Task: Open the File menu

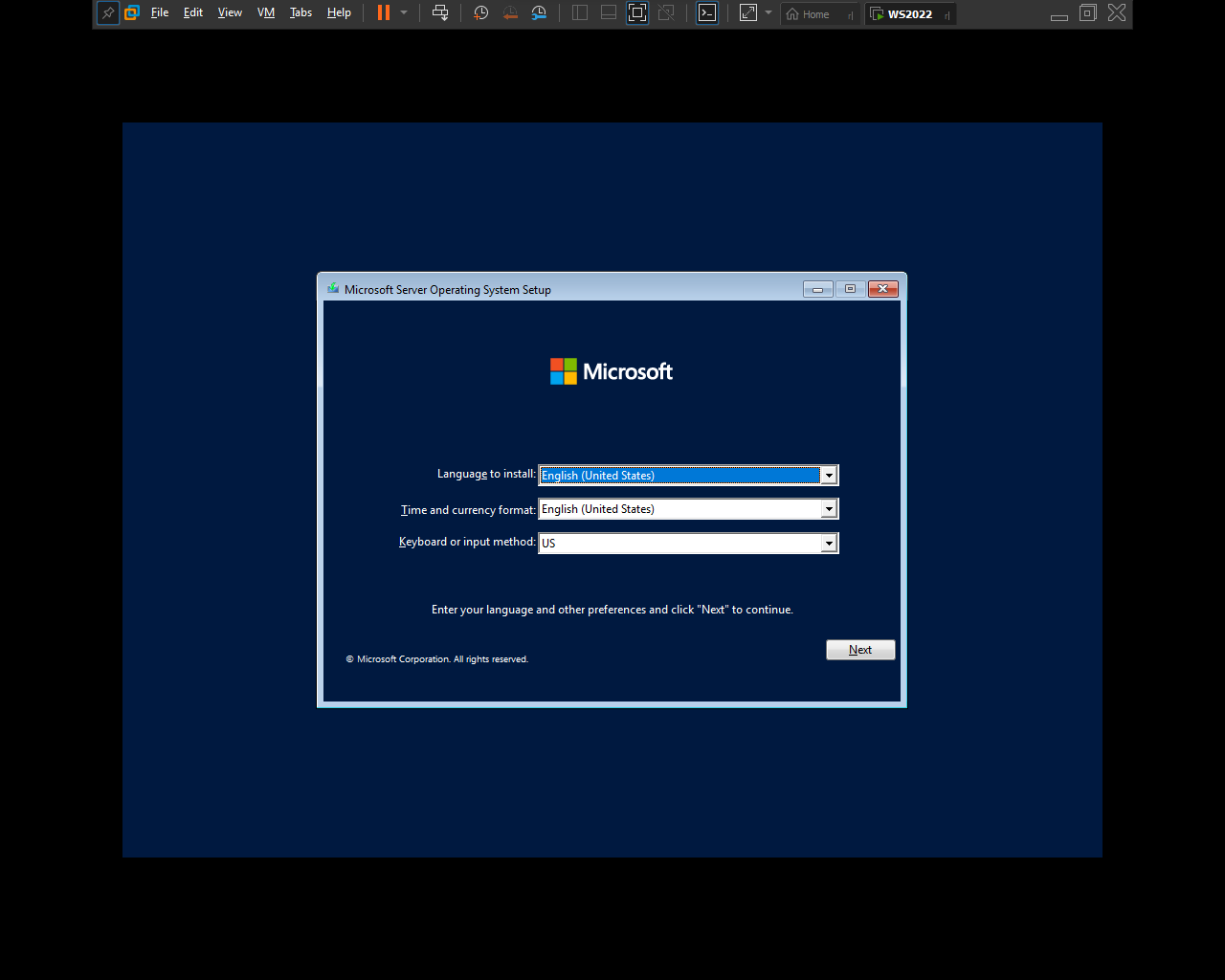Action: click(x=160, y=13)
